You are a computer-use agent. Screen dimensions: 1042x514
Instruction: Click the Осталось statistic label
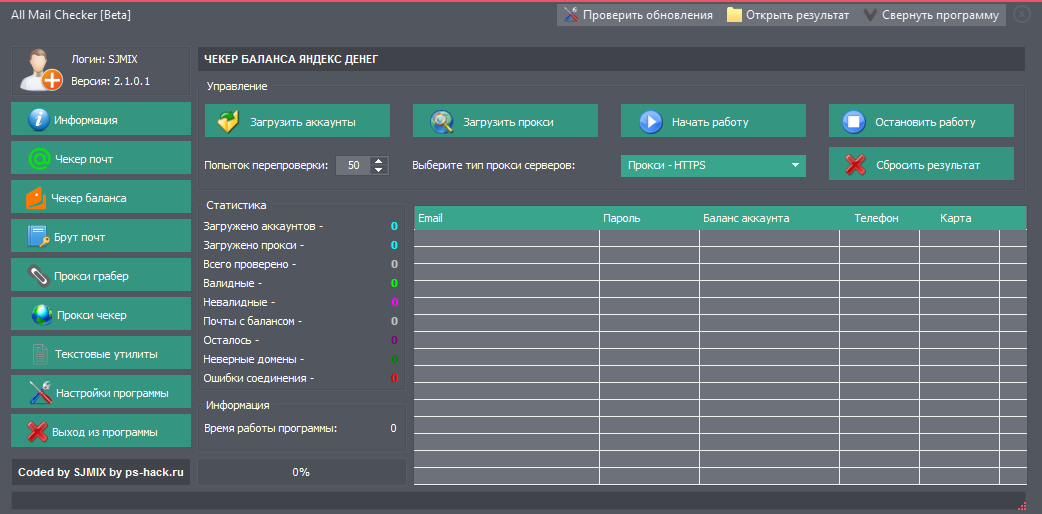tap(231, 340)
